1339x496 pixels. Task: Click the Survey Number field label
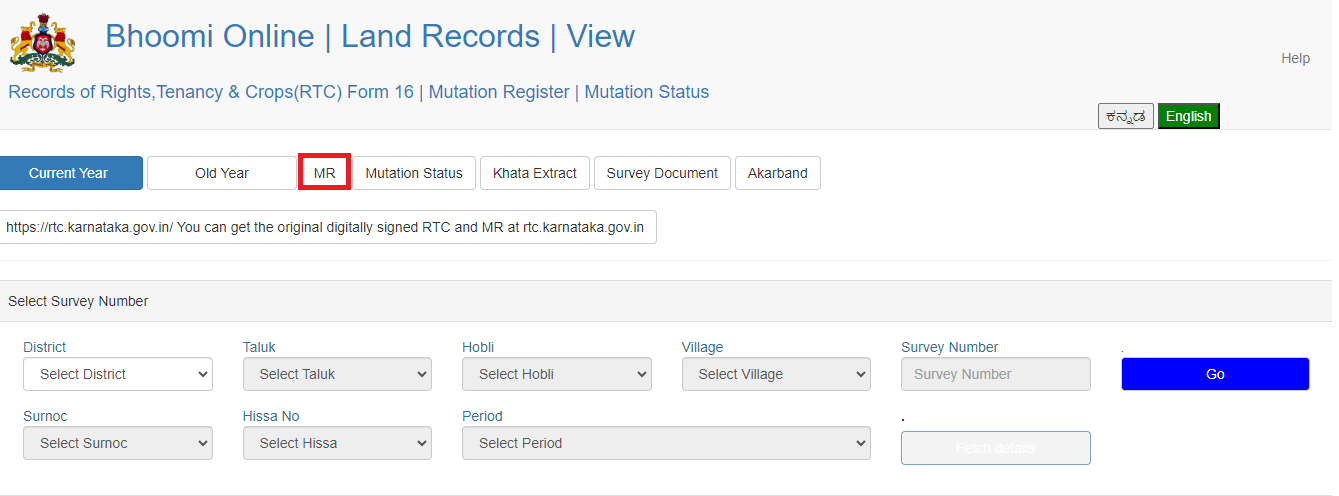click(x=950, y=347)
